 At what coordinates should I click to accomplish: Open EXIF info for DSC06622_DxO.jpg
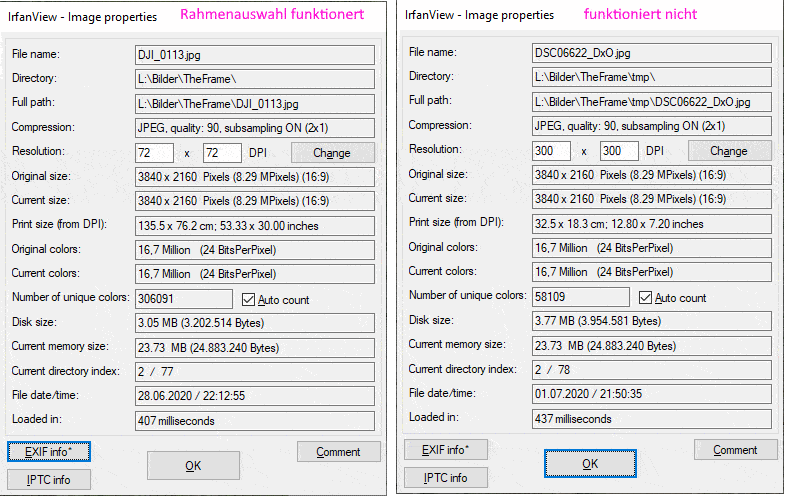click(445, 450)
